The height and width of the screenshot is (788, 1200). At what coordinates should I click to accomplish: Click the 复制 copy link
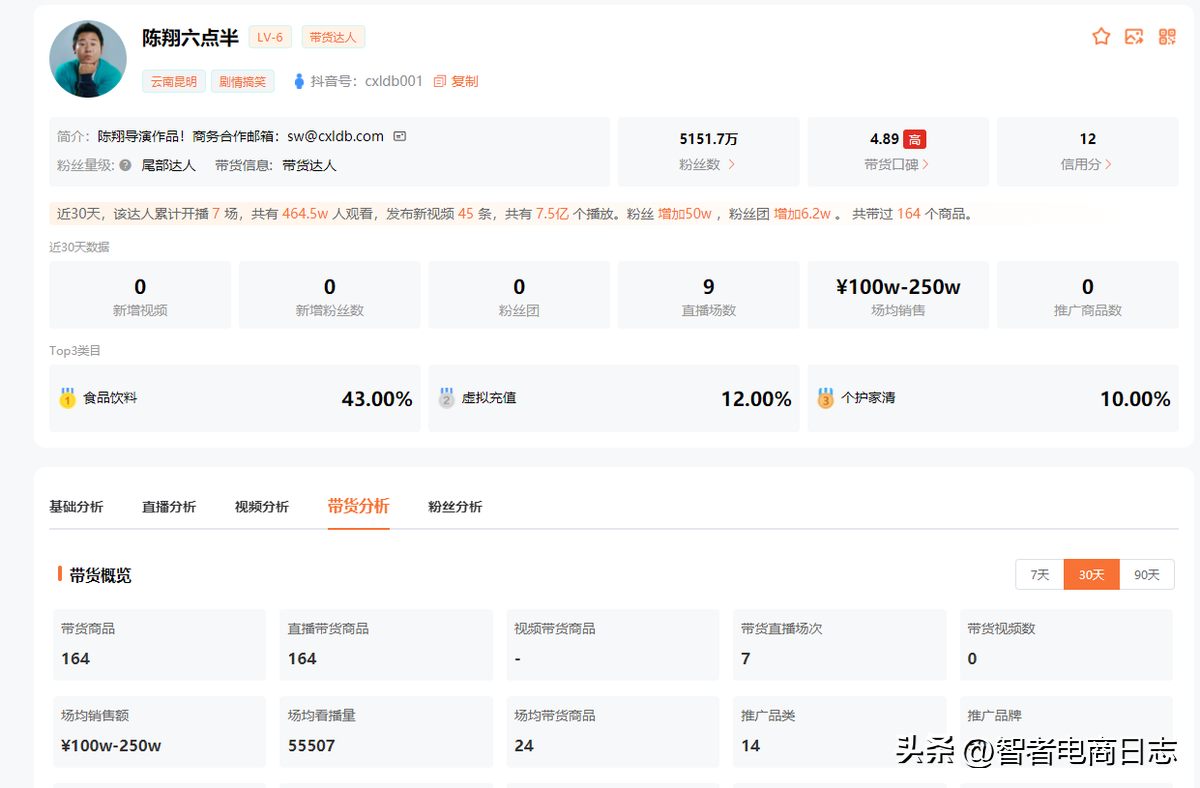tap(465, 81)
